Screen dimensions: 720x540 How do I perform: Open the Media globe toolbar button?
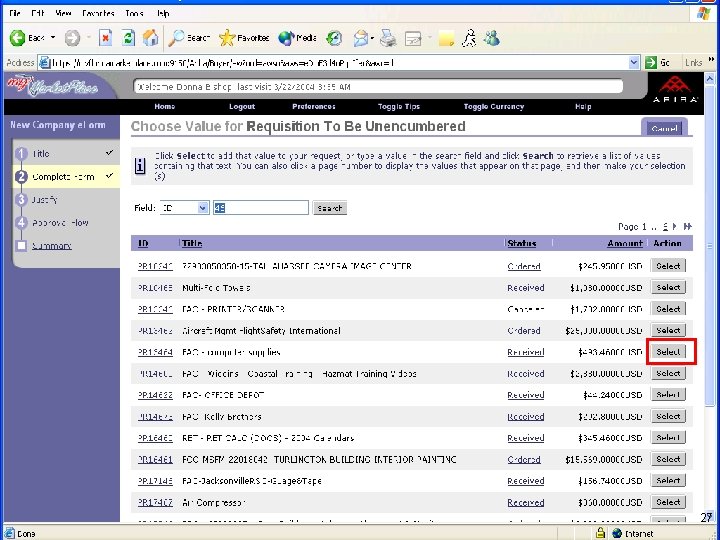click(286, 38)
